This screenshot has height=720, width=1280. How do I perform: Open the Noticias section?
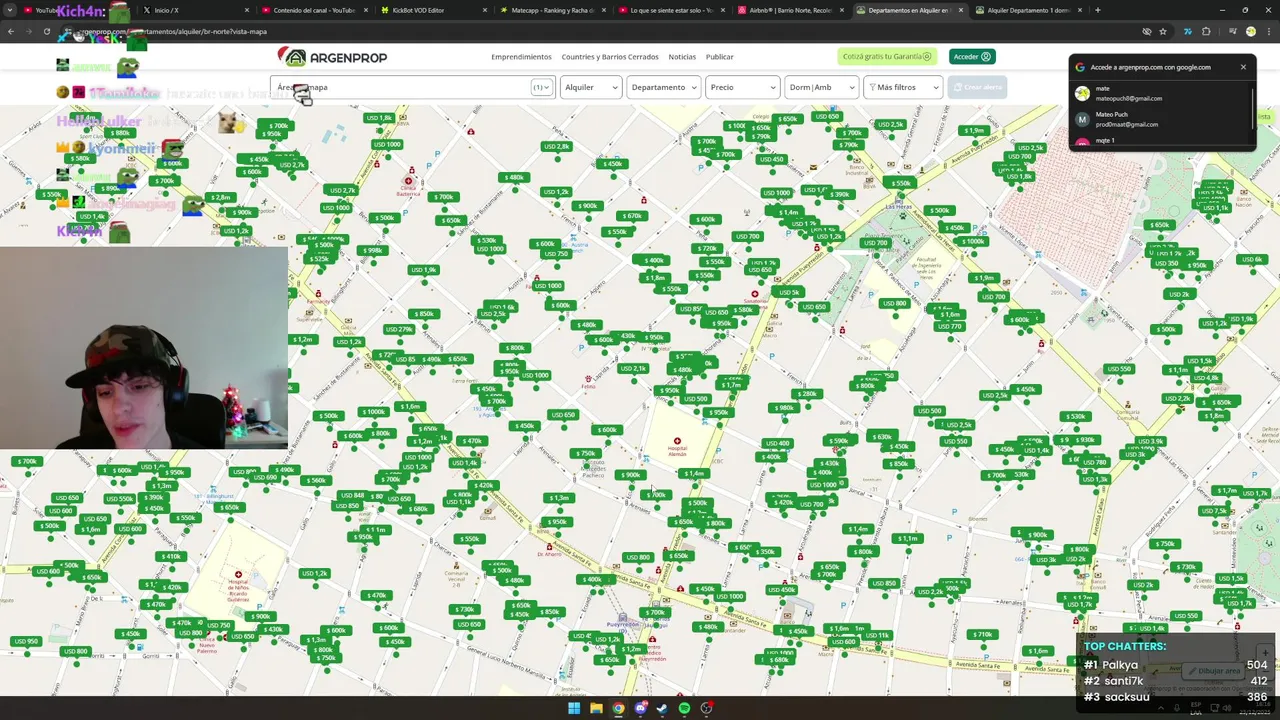[x=682, y=57]
